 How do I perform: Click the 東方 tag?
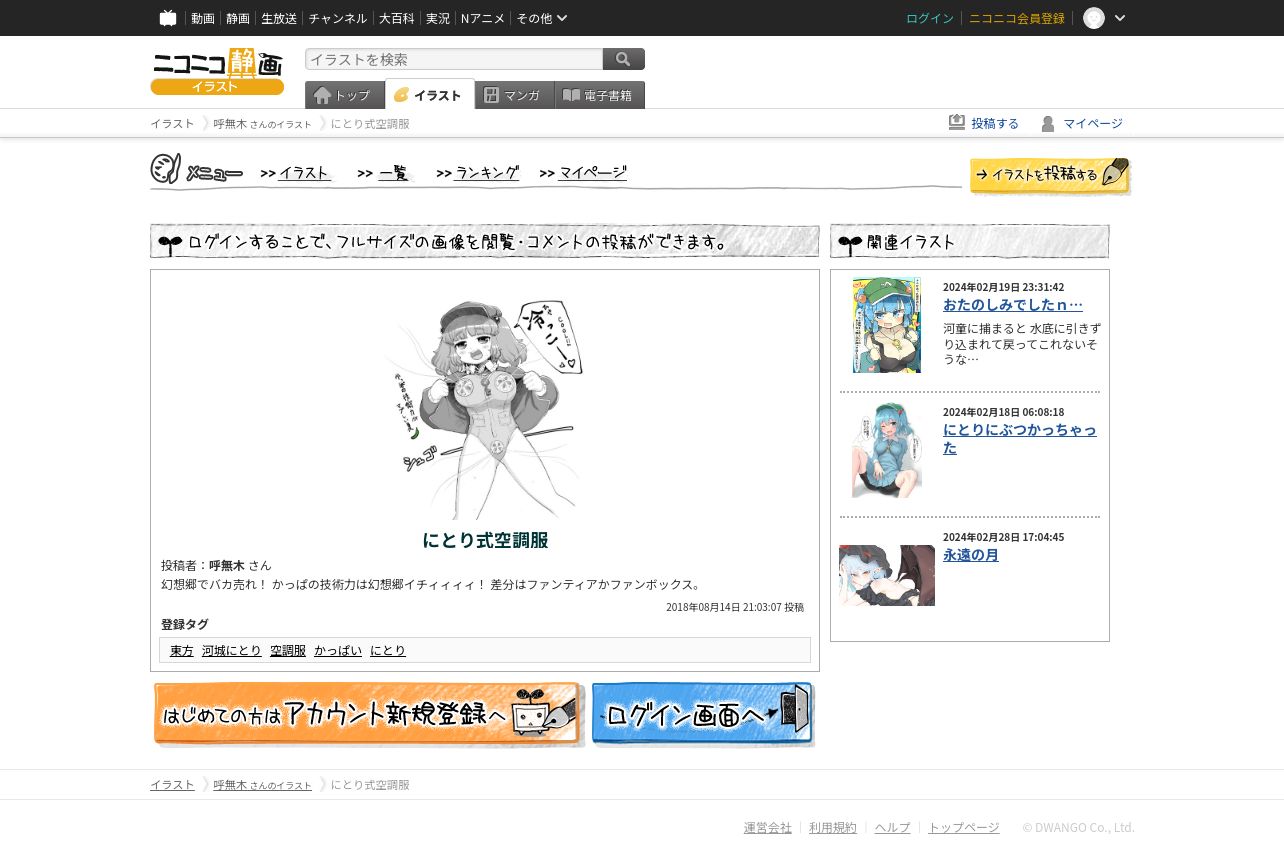click(182, 651)
